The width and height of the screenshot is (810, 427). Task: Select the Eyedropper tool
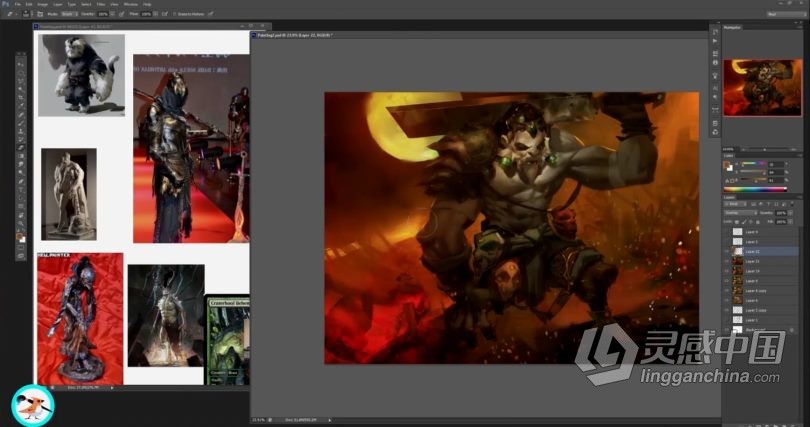(x=20, y=106)
